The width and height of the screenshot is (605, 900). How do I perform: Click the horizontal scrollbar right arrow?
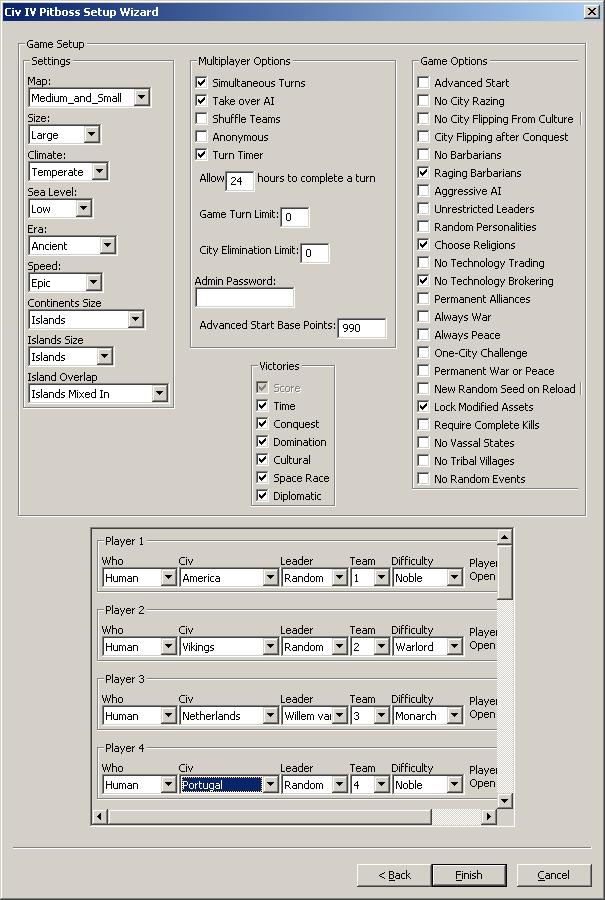pos(489,817)
